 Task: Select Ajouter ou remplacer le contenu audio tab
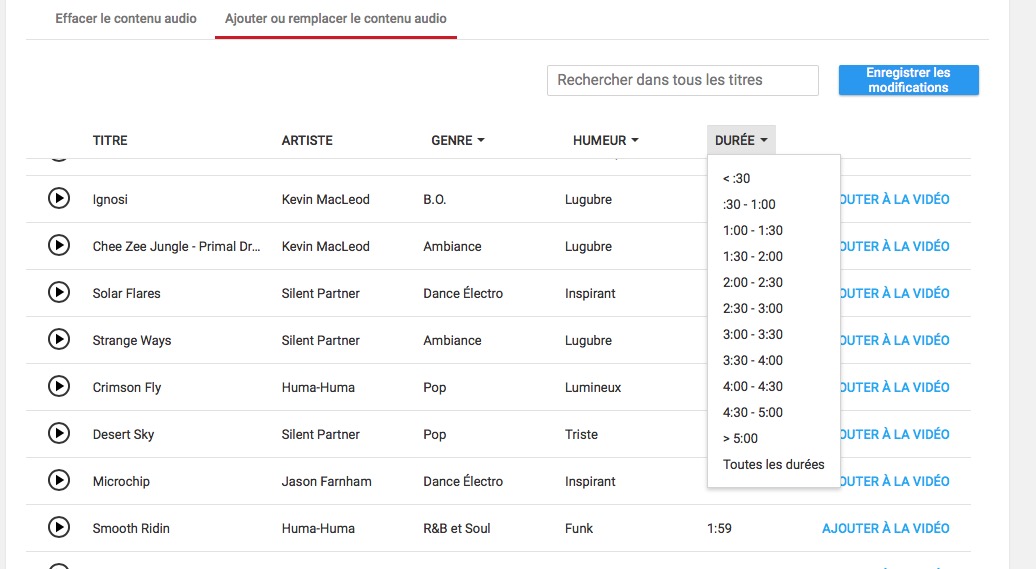pos(336,19)
